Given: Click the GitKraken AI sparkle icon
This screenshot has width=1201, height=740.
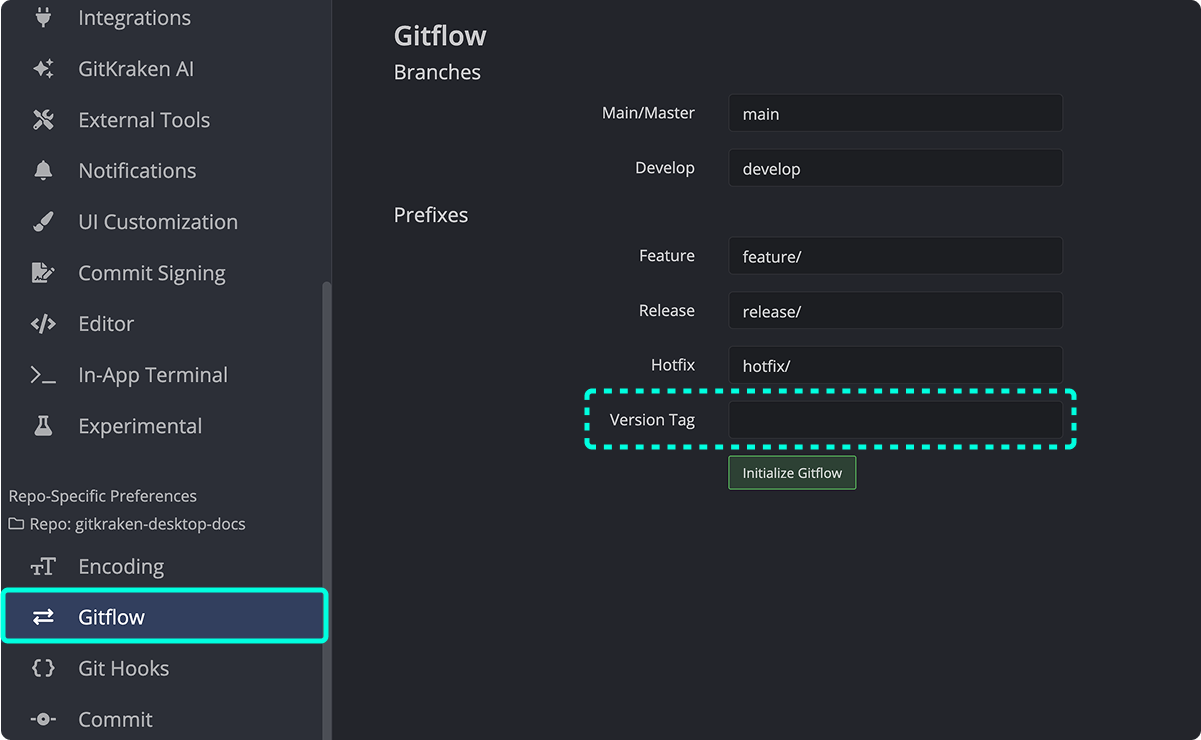Looking at the screenshot, I should click(x=44, y=68).
